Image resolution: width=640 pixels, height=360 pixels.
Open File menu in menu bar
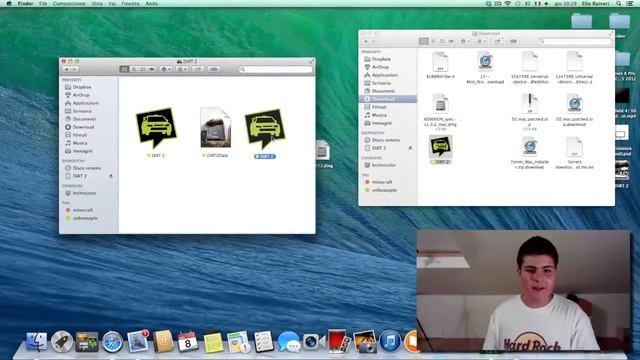(43, 3)
